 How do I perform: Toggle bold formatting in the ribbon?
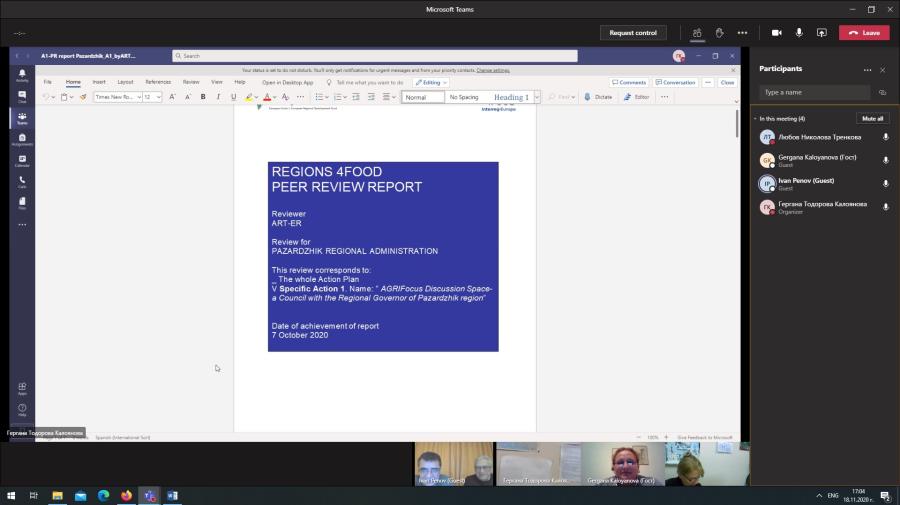(x=203, y=97)
